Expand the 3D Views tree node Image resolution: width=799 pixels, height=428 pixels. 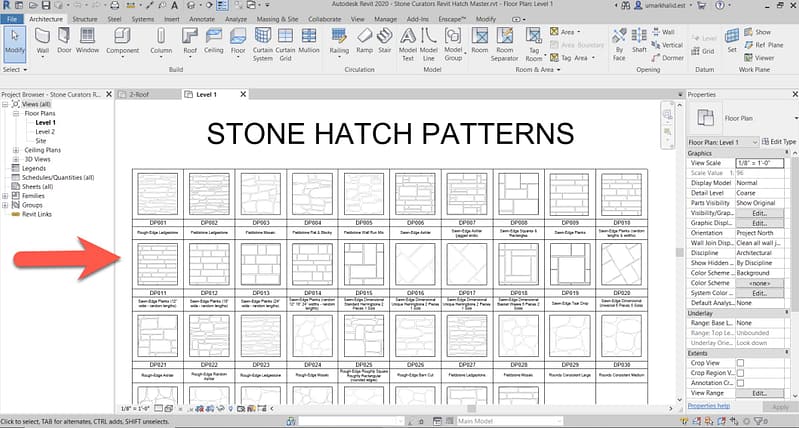coord(16,158)
